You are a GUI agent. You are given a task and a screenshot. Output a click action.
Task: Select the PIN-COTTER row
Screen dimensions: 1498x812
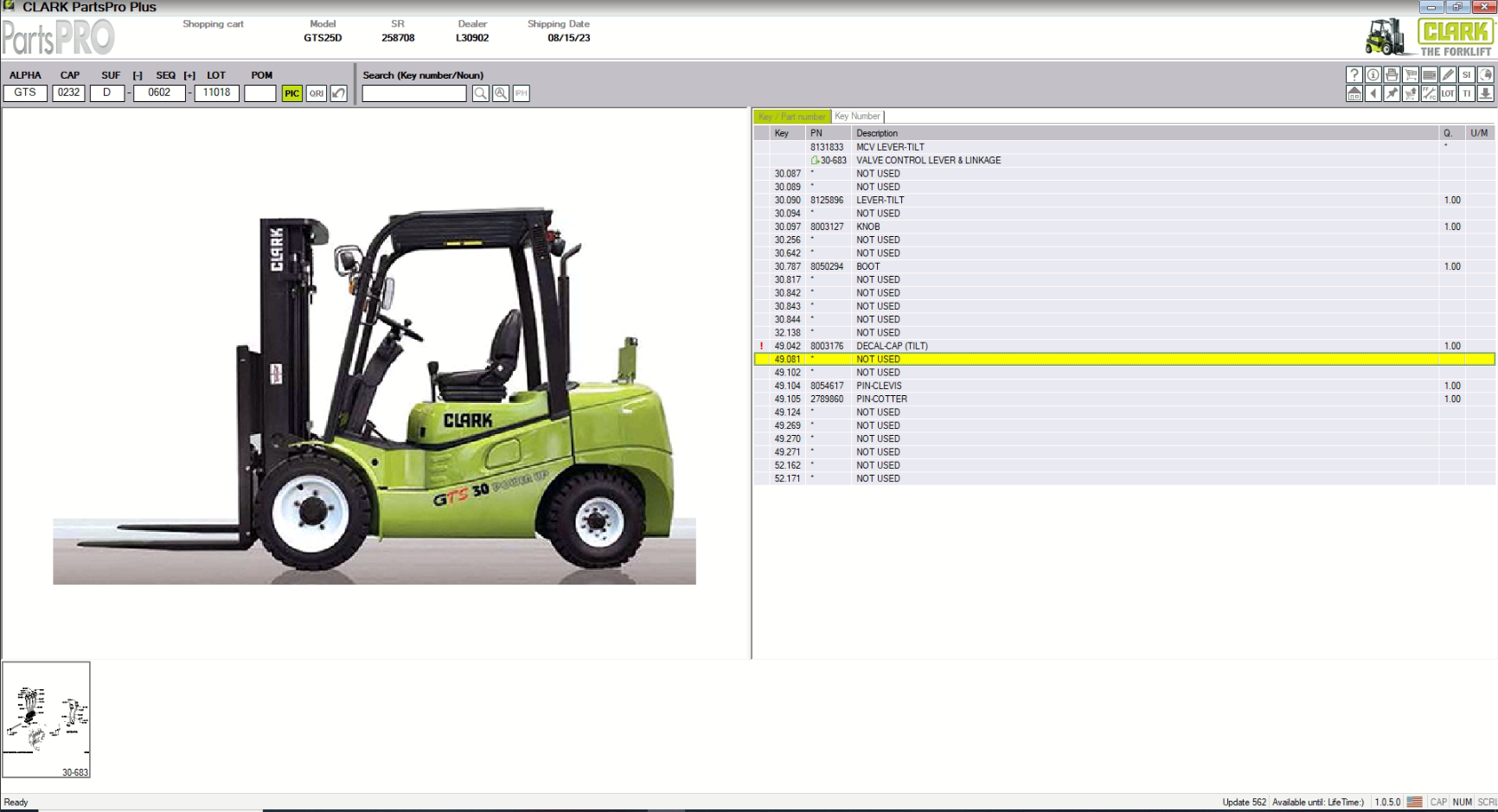pos(1124,399)
